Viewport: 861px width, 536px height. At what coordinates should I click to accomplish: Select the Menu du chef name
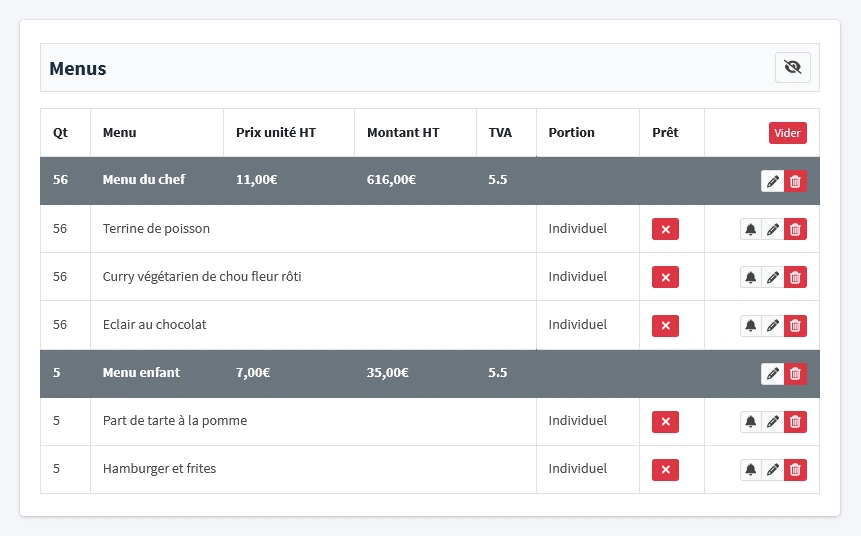pyautogui.click(x=144, y=180)
